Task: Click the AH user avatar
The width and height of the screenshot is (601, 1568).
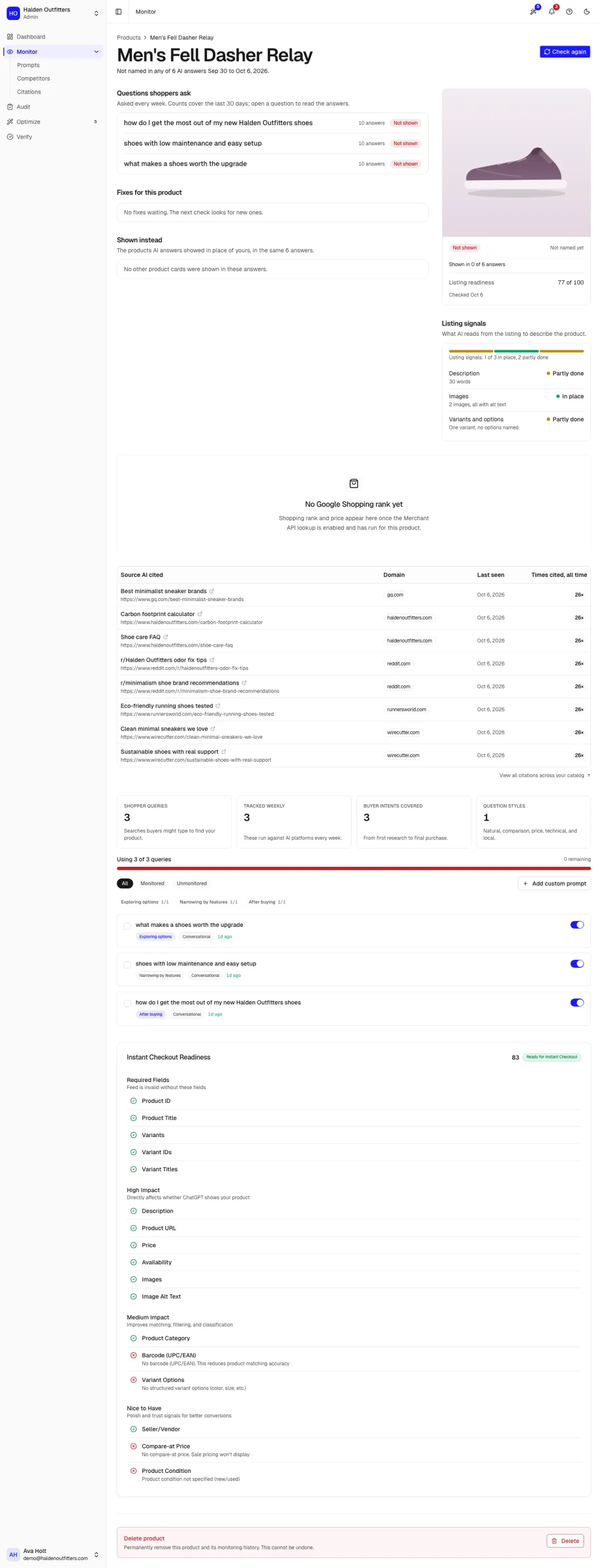Action: (13, 1554)
